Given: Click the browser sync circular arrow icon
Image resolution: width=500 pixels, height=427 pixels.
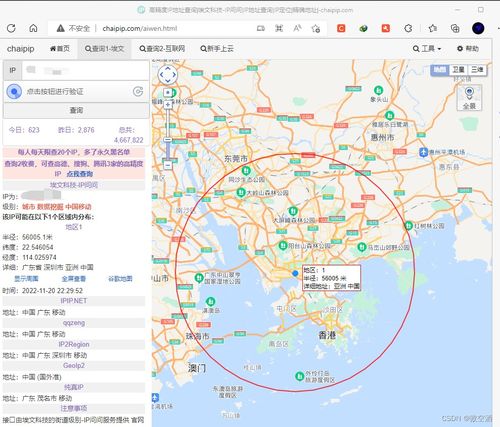Looking at the screenshot, I should point(408,29).
